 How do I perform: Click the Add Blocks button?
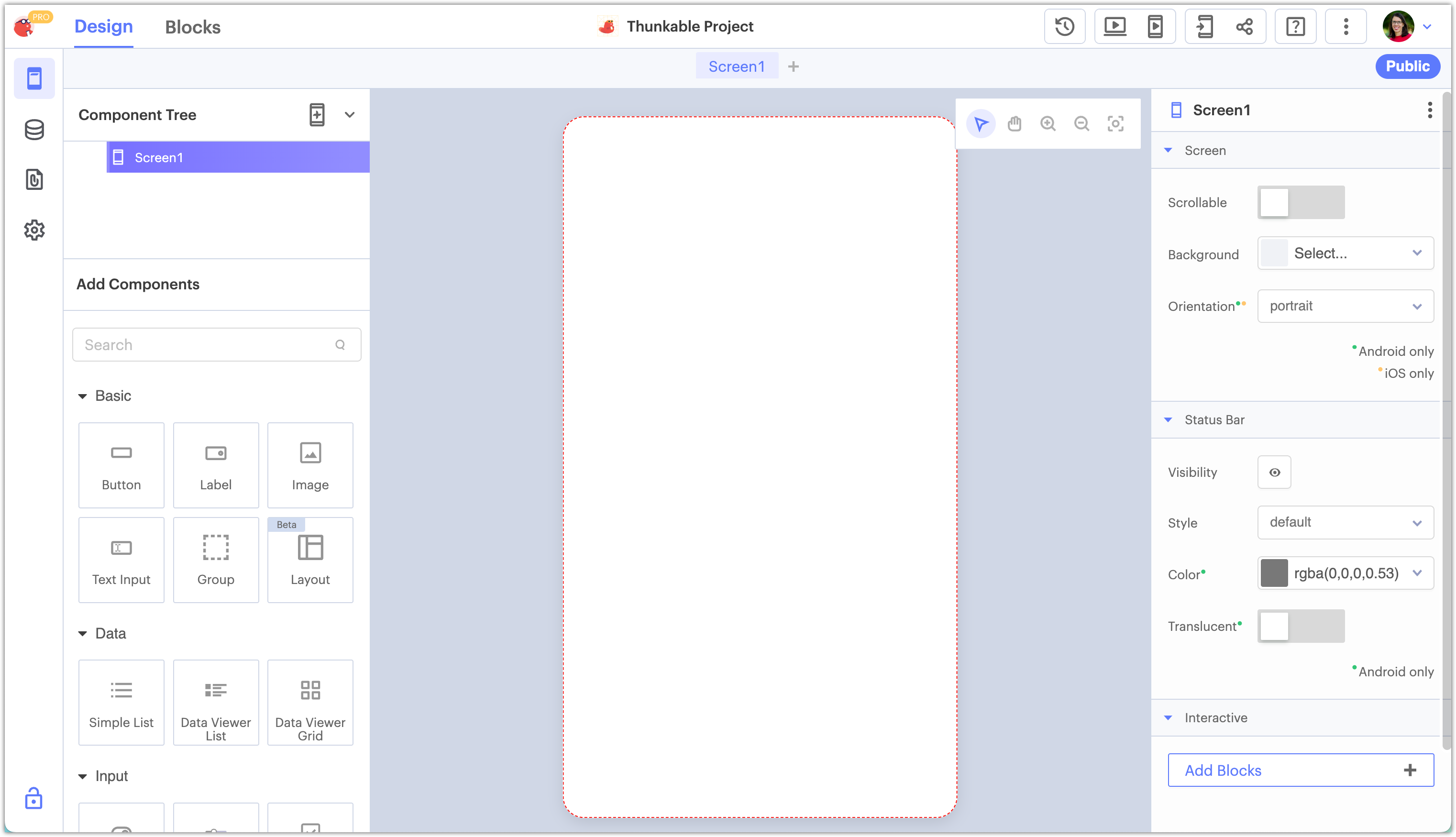(x=1300, y=771)
